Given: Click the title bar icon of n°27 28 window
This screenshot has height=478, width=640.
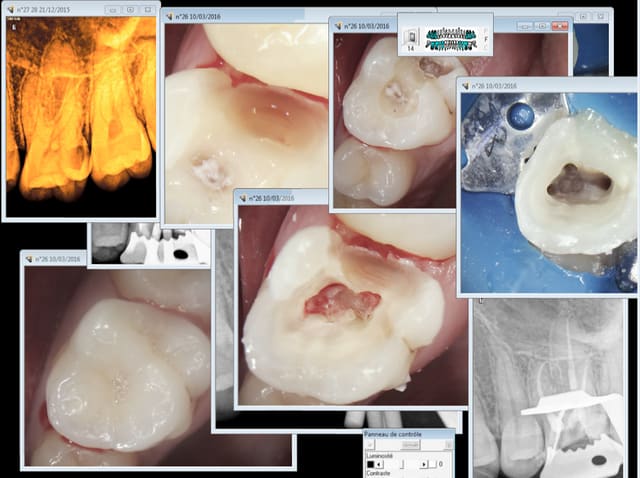Looking at the screenshot, I should click(x=12, y=9).
